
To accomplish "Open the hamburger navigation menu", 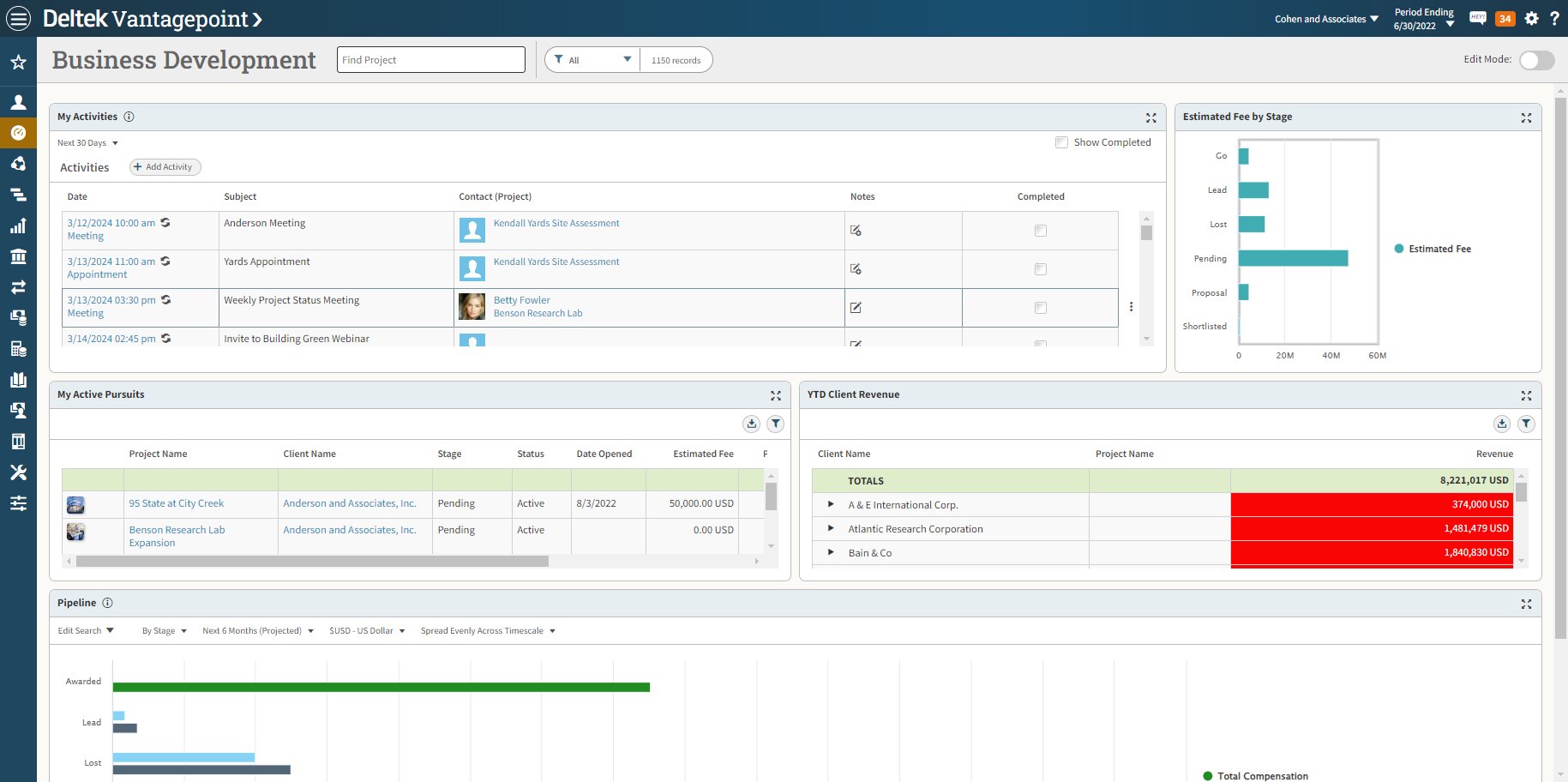I will tap(18, 18).
